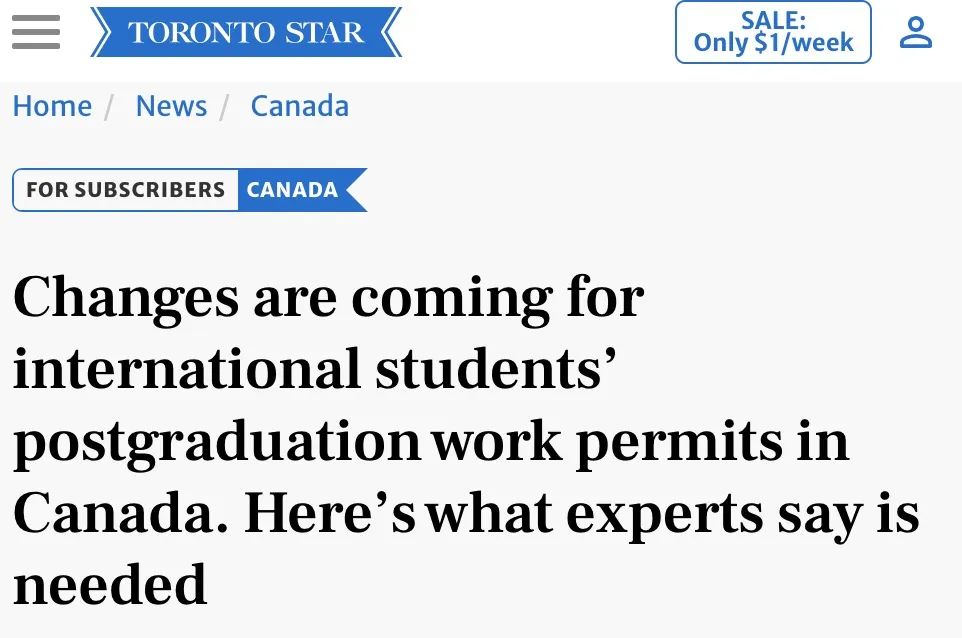Click the CANADA section tag badge
The image size is (962, 638).
click(x=293, y=190)
